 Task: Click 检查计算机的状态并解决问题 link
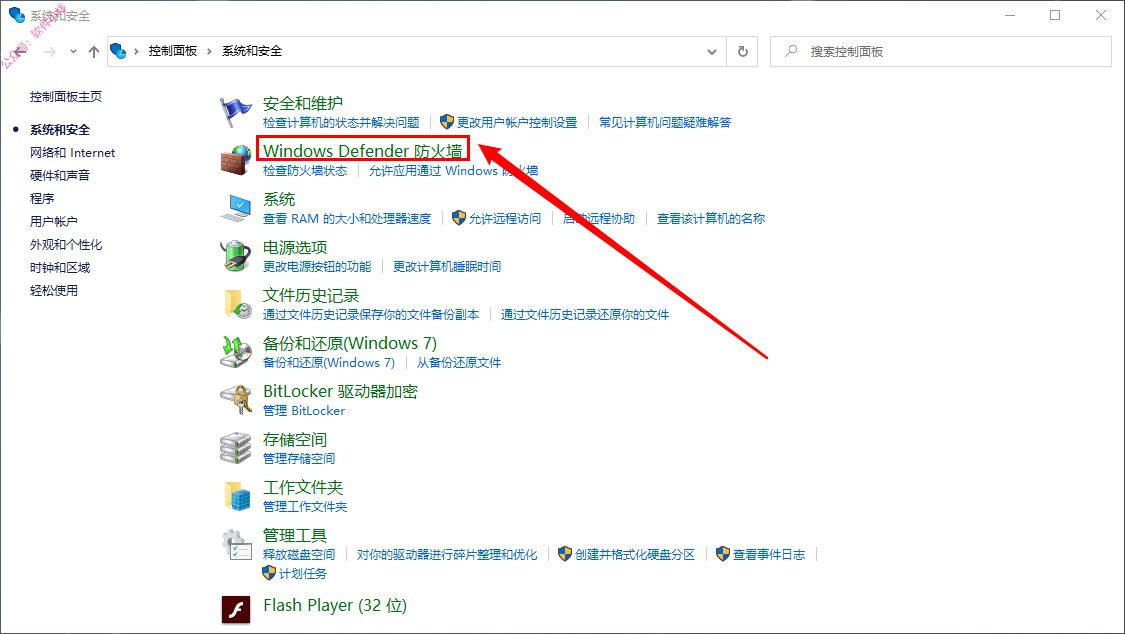[341, 123]
